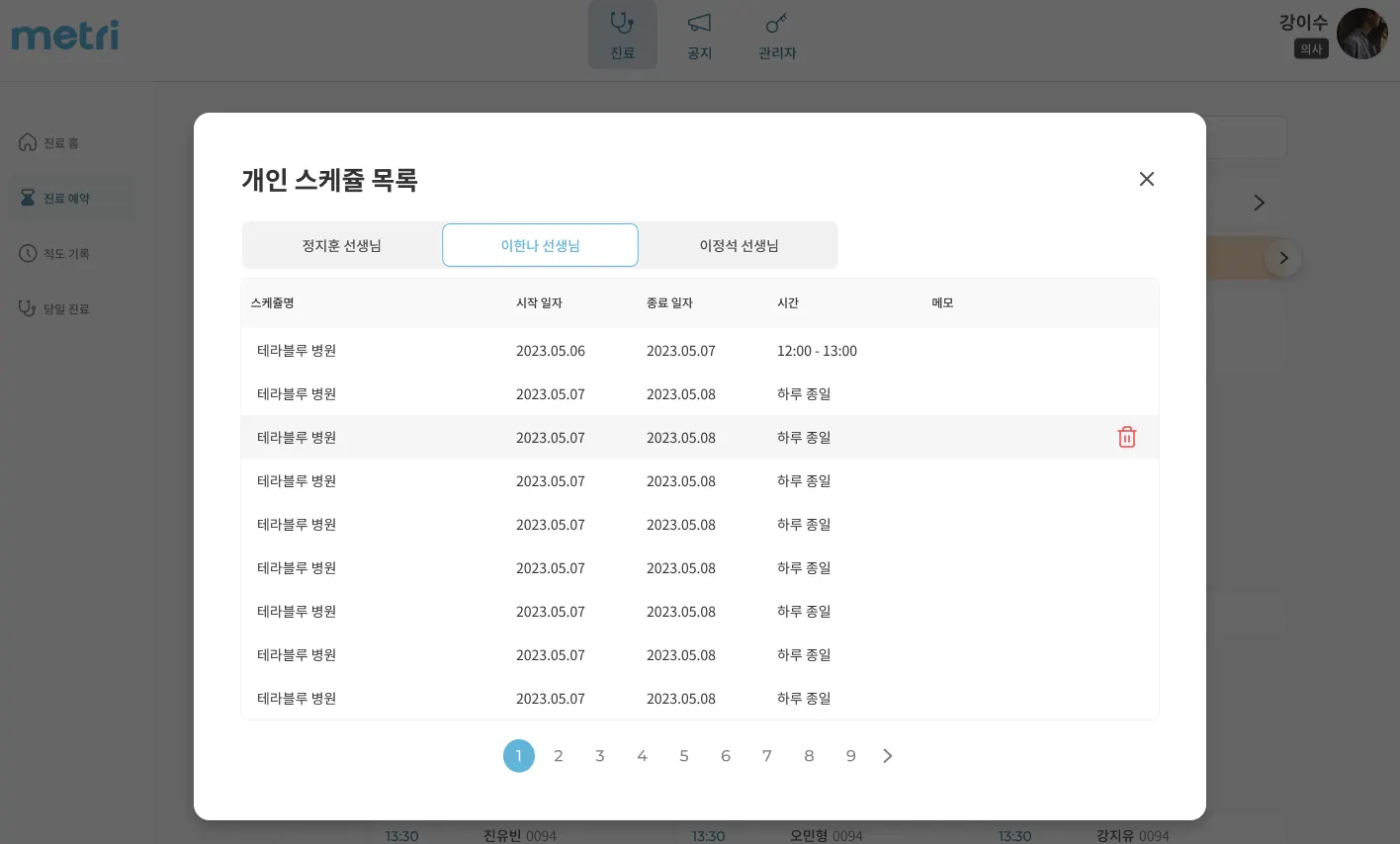Open user profile avatar 강이수
The width and height of the screenshot is (1400, 844).
click(1361, 35)
